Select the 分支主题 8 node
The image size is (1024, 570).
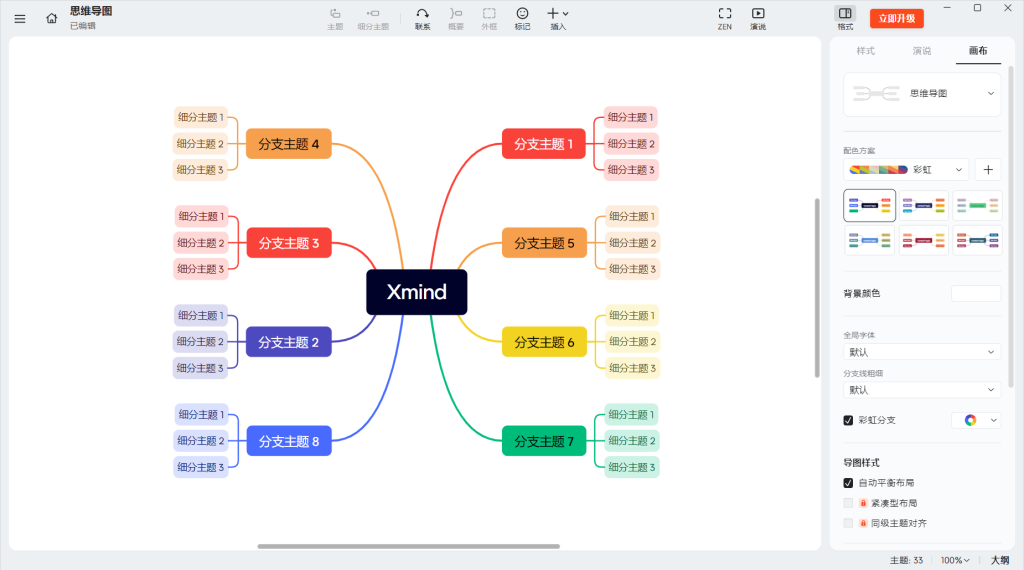tap(289, 441)
